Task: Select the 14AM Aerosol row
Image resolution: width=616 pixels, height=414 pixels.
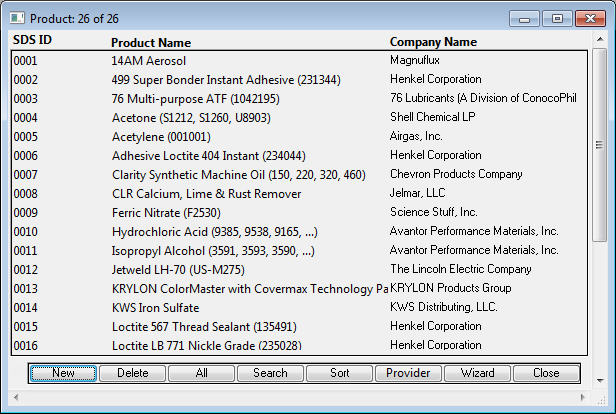Action: [x=148, y=61]
